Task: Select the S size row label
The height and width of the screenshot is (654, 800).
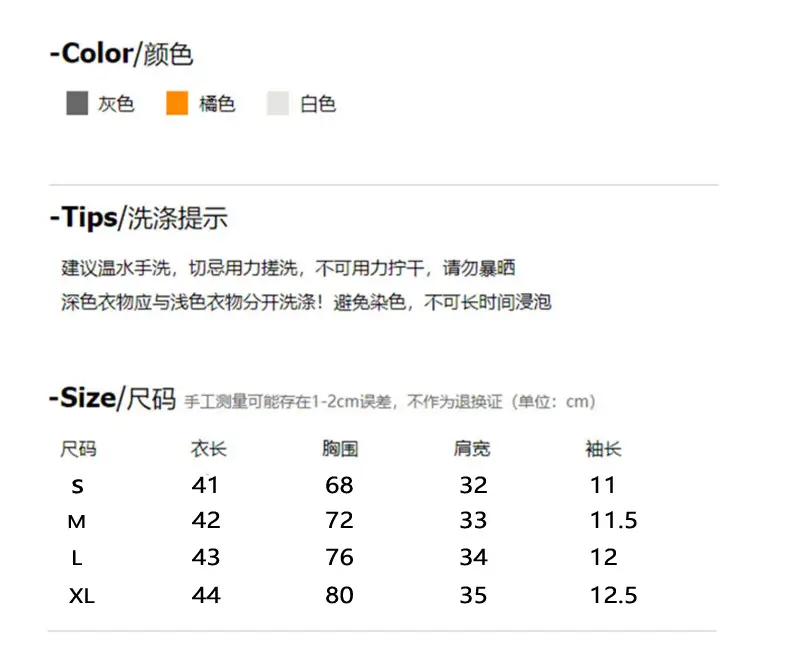Action: [x=77, y=486]
